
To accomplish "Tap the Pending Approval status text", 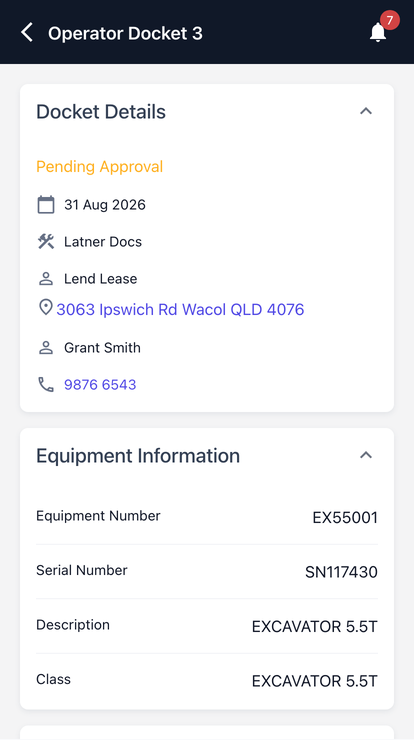I will click(x=100, y=167).
